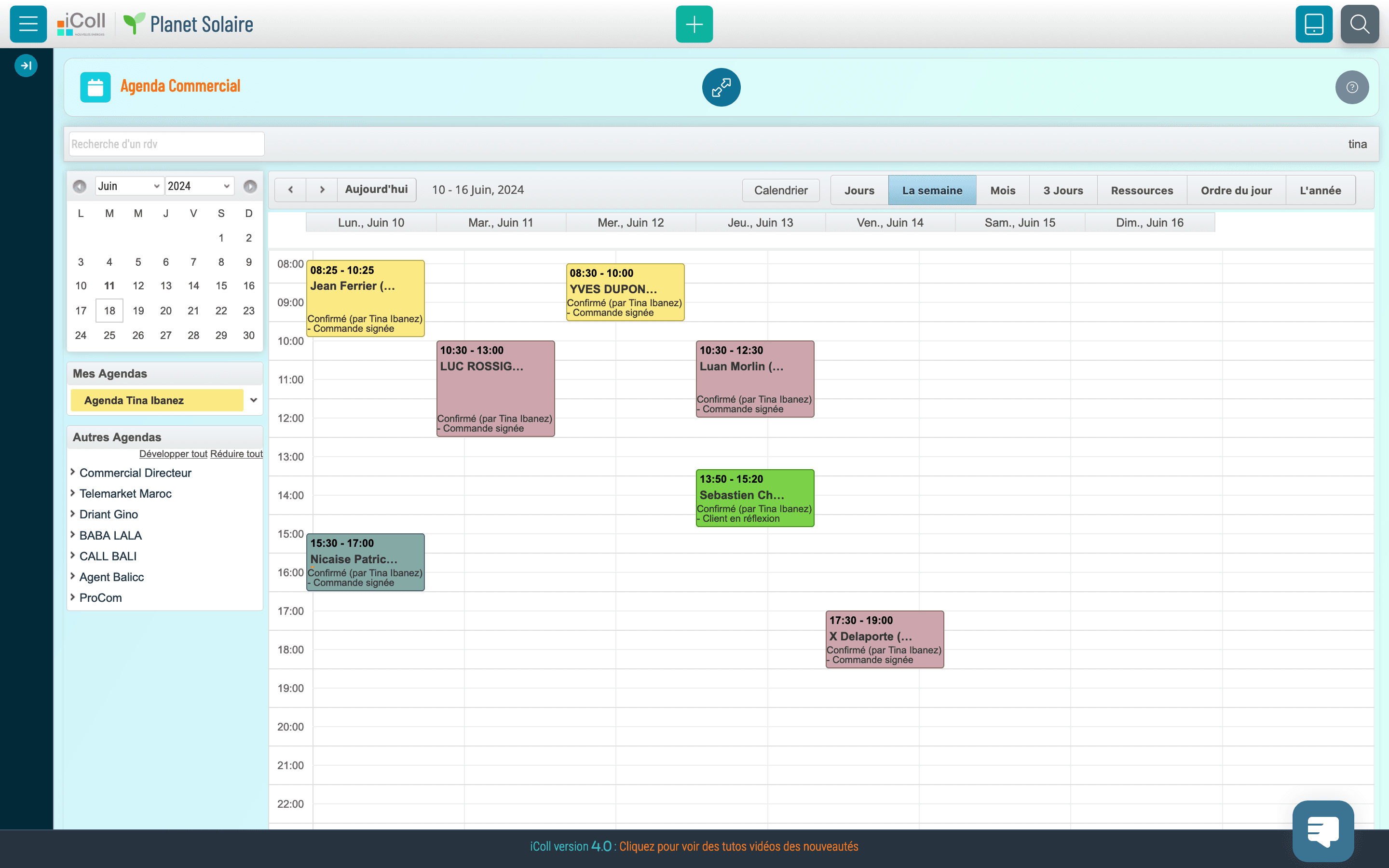Expand the sidebar with arrow icon
1389x868 pixels.
26,66
